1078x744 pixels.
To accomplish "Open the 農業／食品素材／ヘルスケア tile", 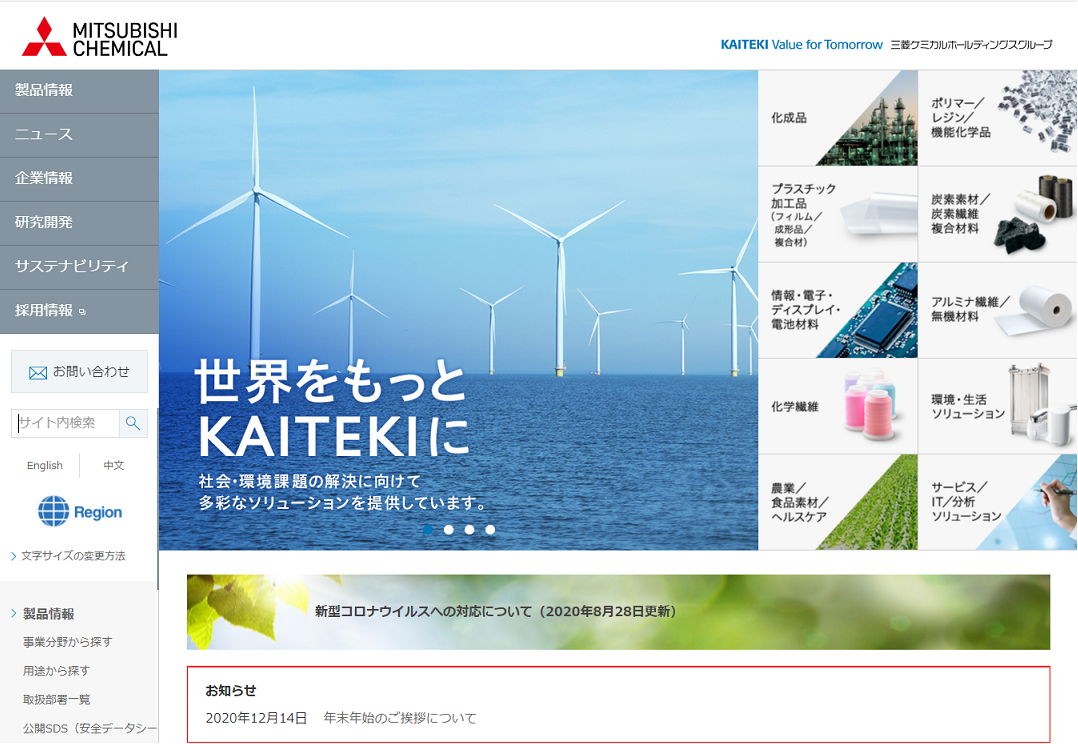I will tap(838, 502).
